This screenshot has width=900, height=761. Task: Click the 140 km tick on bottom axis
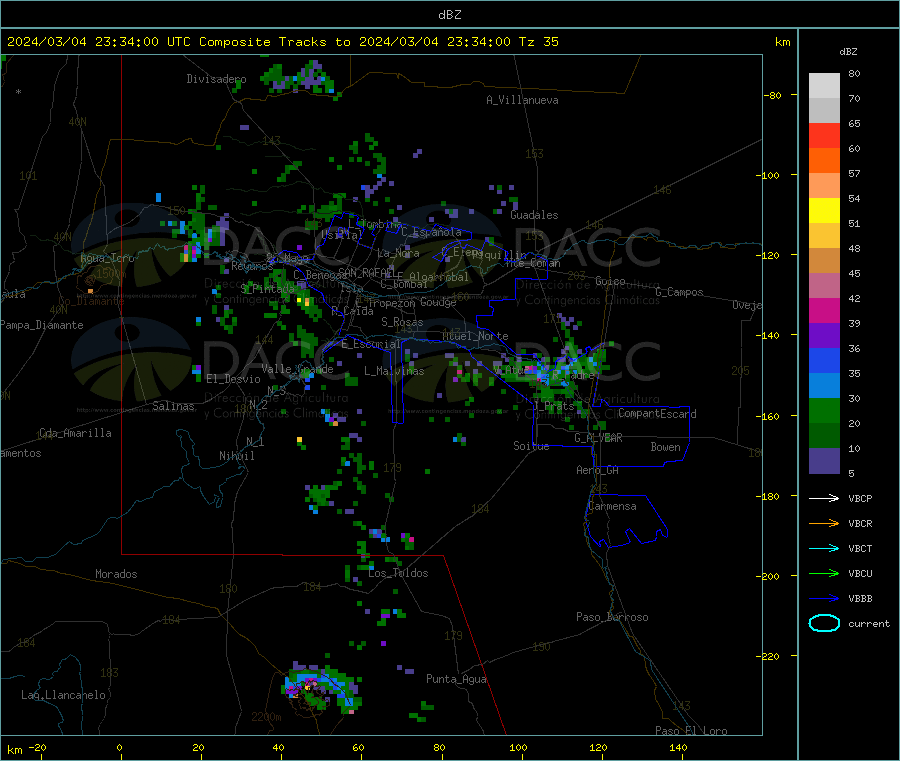(x=678, y=747)
